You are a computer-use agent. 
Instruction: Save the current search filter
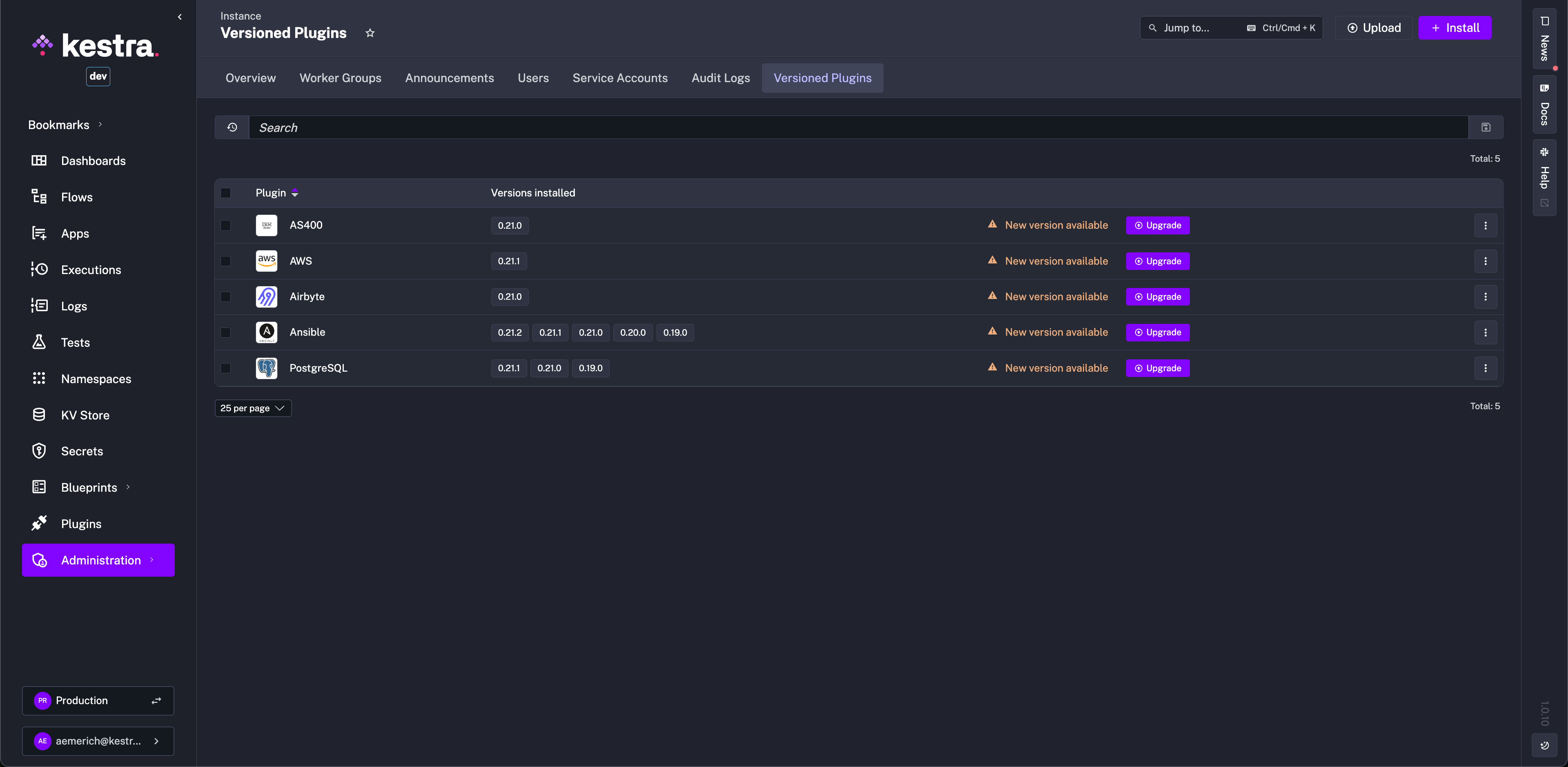click(1486, 127)
